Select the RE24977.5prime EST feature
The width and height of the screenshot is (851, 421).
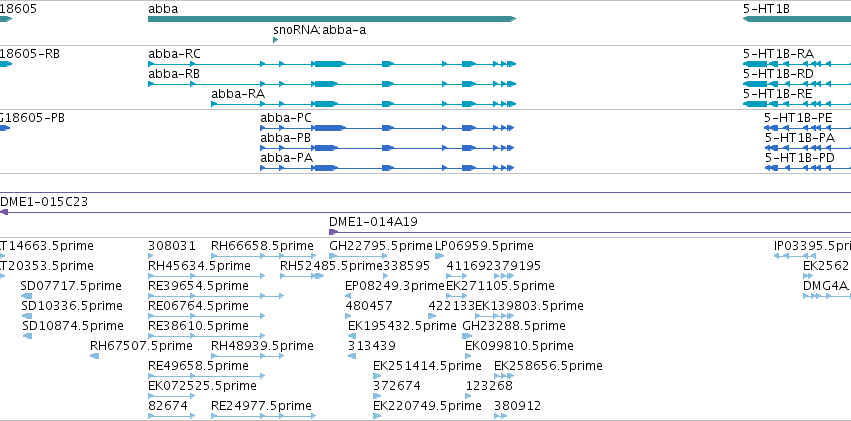click(263, 416)
